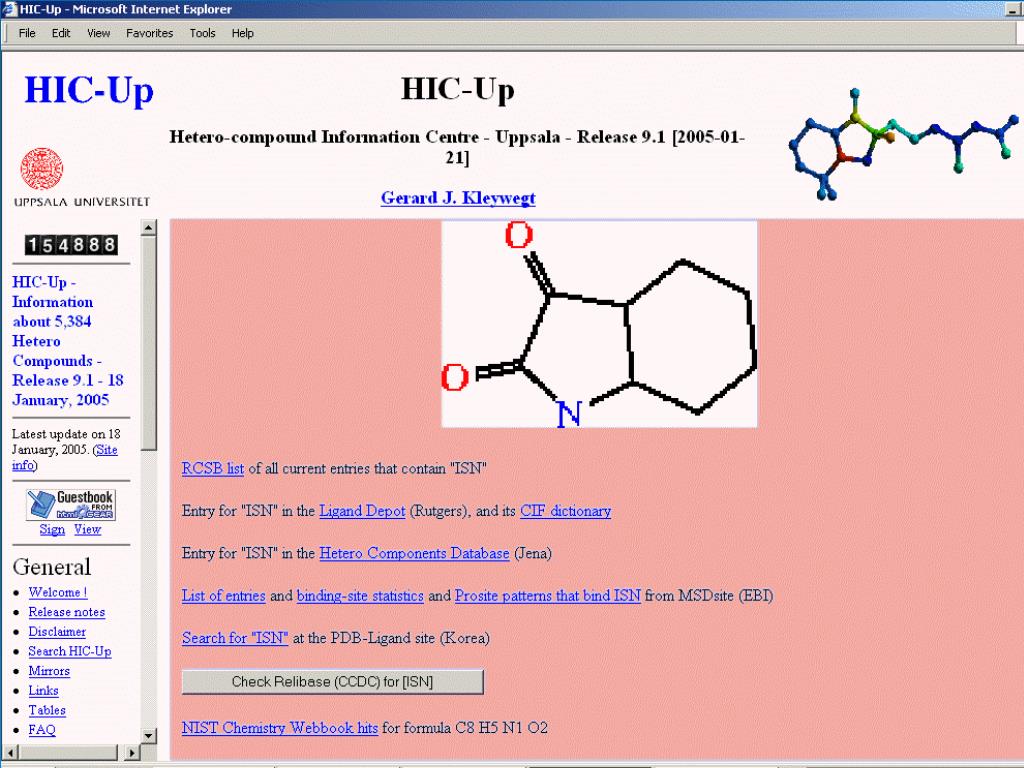Open the Search for "ISN" link
Screen dimensions: 1024x768
tap(235, 638)
